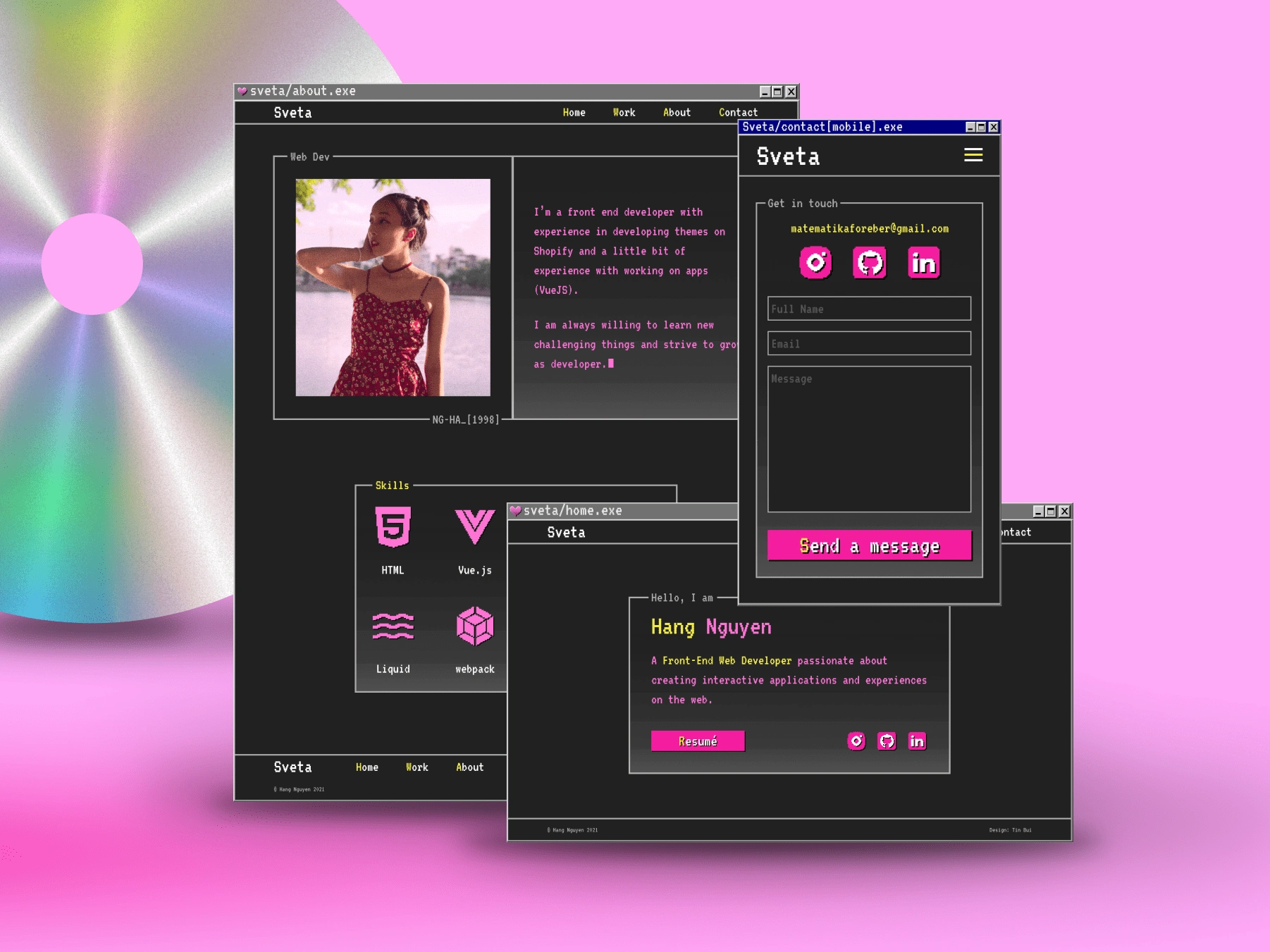The height and width of the screenshot is (952, 1270).
Task: Focus the Full Name input field
Action: (x=870, y=309)
